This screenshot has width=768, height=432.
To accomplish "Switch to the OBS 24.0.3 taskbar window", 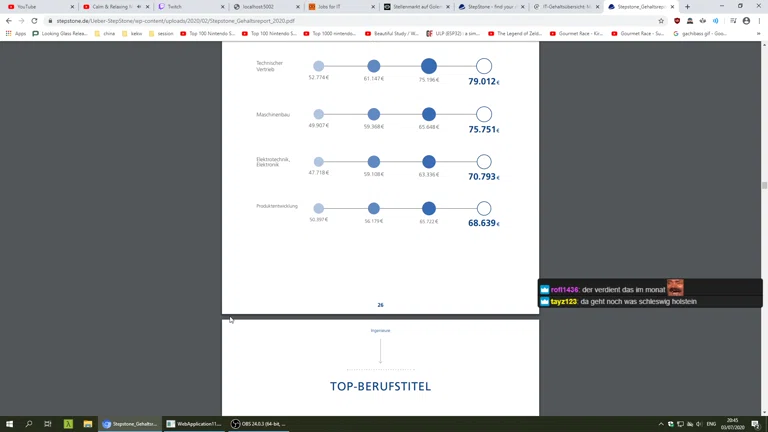I will pyautogui.click(x=259, y=424).
